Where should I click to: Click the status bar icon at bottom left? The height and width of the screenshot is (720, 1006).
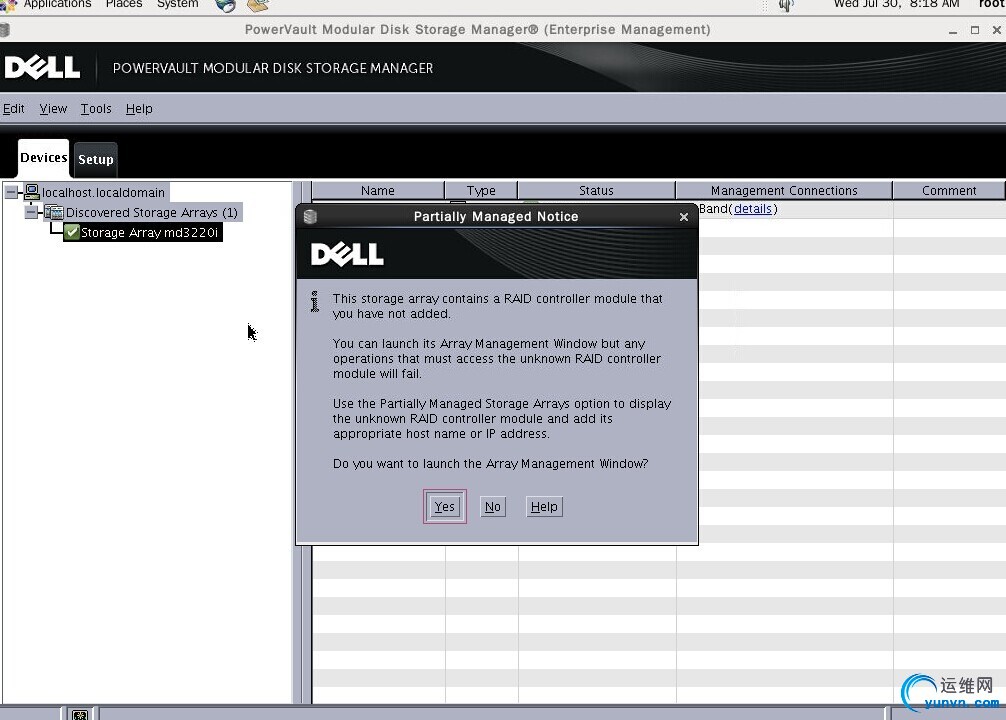[80, 714]
